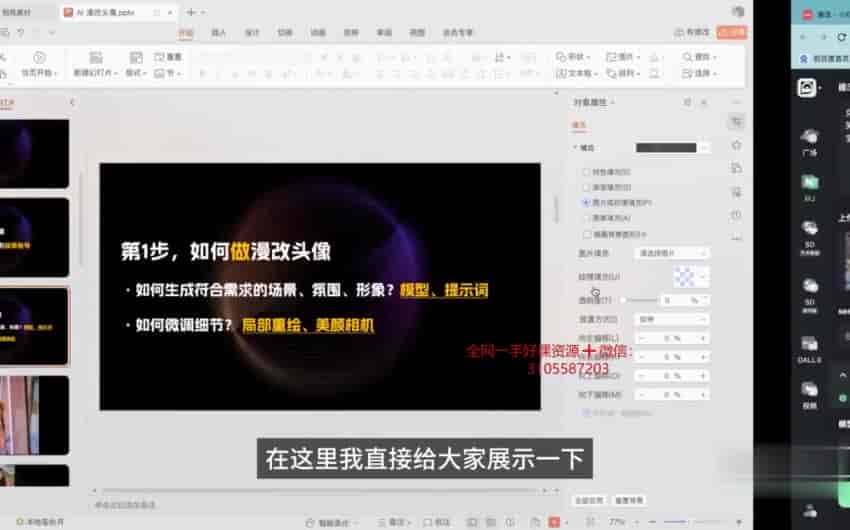Click the three-dots icon in the properties side strip
The width and height of the screenshot is (850, 530).
tap(736, 237)
